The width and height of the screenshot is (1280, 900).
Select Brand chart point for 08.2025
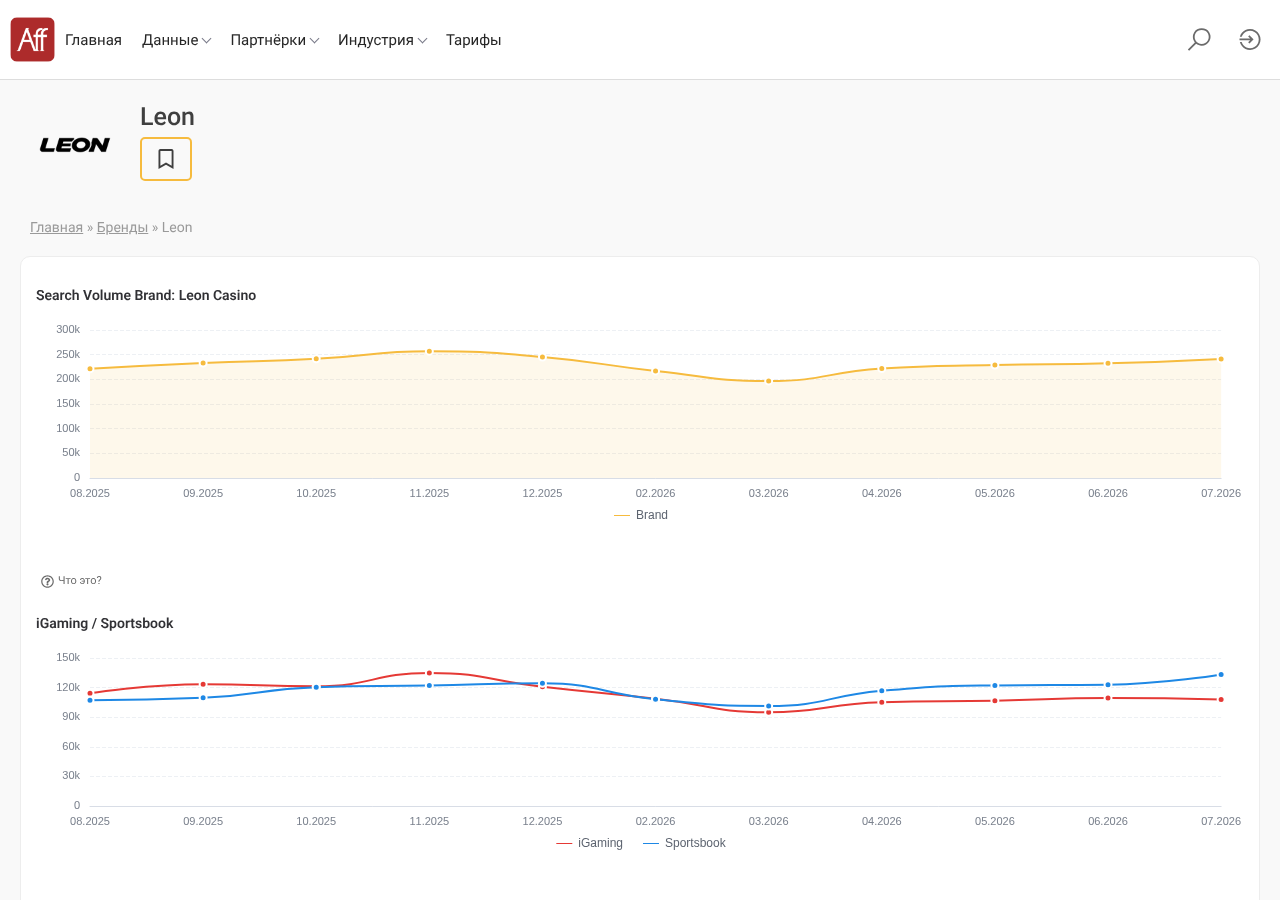tap(90, 369)
